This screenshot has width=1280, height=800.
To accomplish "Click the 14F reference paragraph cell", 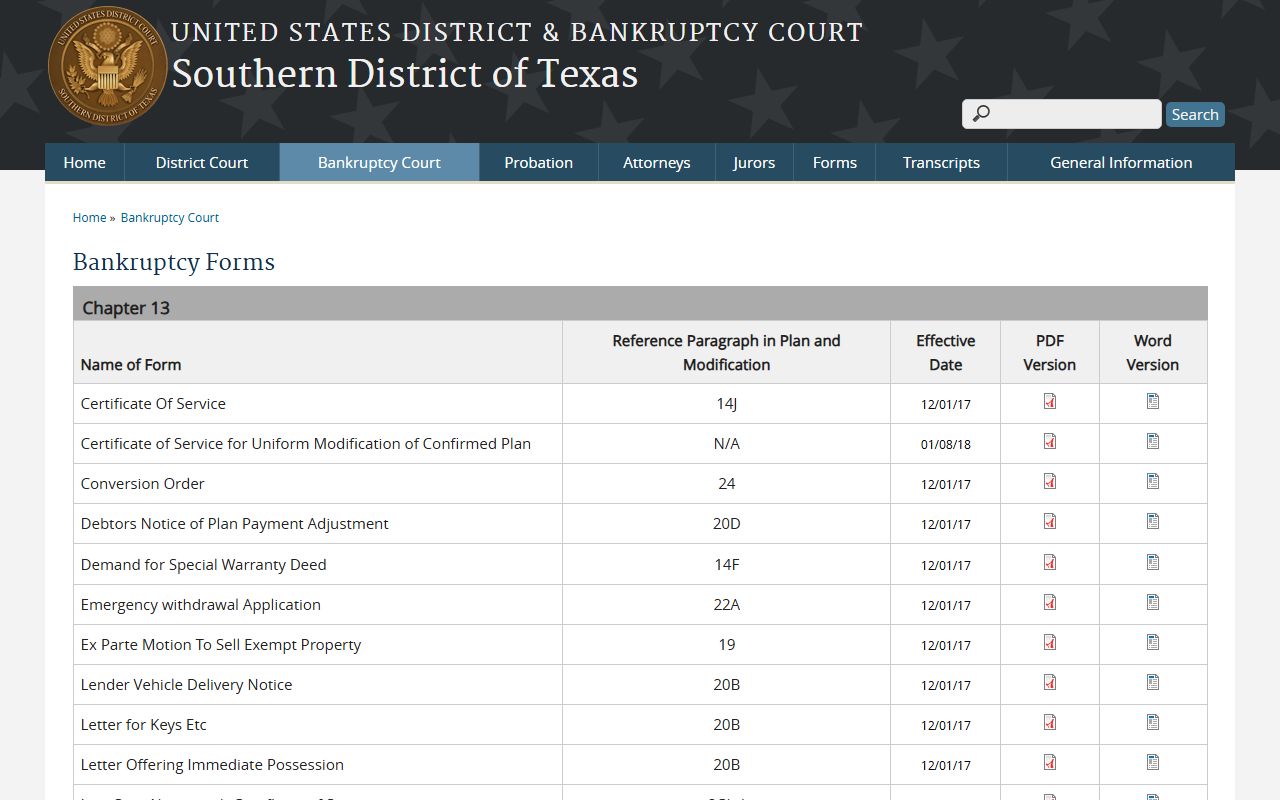I will click(727, 564).
